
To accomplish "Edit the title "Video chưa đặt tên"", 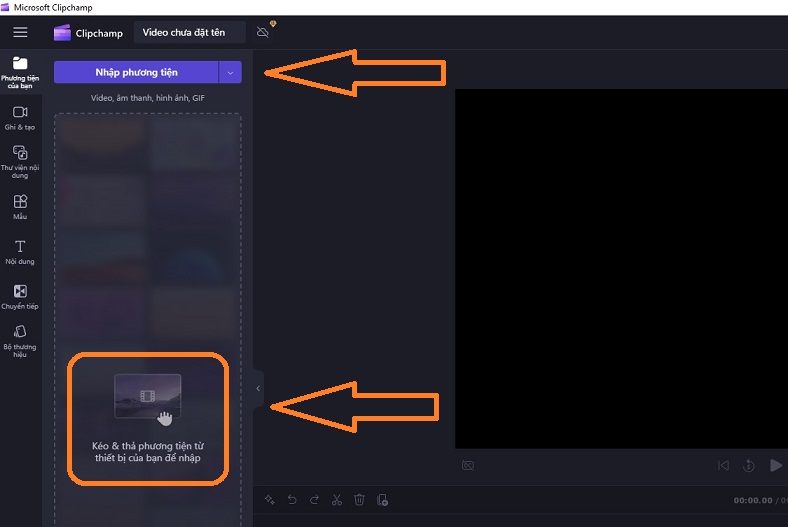I will pos(189,33).
